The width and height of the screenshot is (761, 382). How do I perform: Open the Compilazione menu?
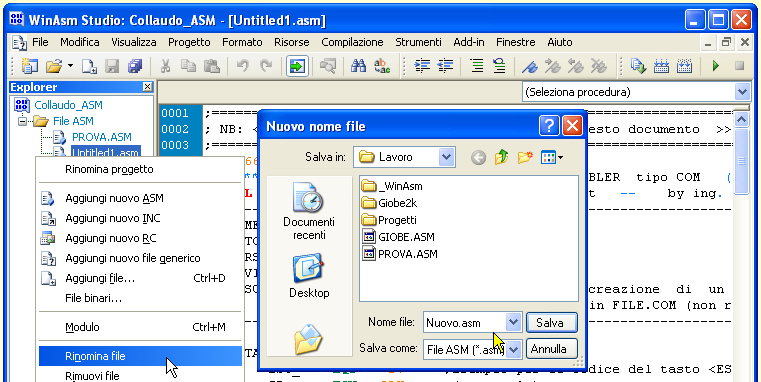pyautogui.click(x=352, y=42)
